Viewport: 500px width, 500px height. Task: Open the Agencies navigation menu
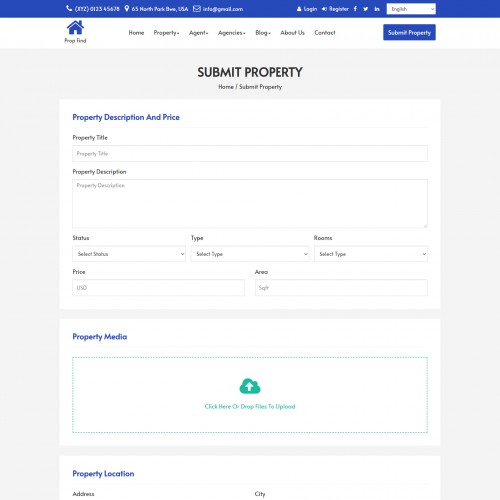[x=231, y=33]
